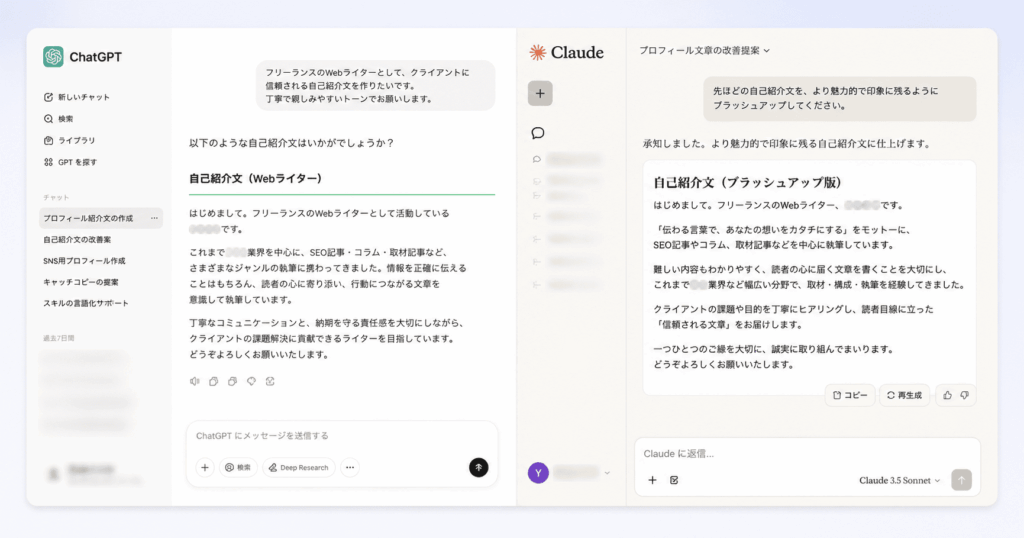Open more tools ellipsis in ChatGPT composer

[x=350, y=467]
